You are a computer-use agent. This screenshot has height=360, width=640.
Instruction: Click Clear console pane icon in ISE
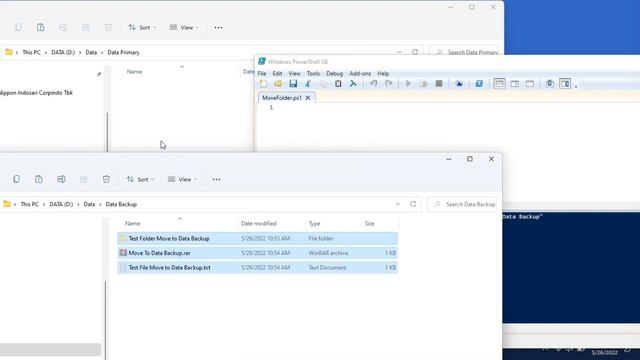pos(353,84)
